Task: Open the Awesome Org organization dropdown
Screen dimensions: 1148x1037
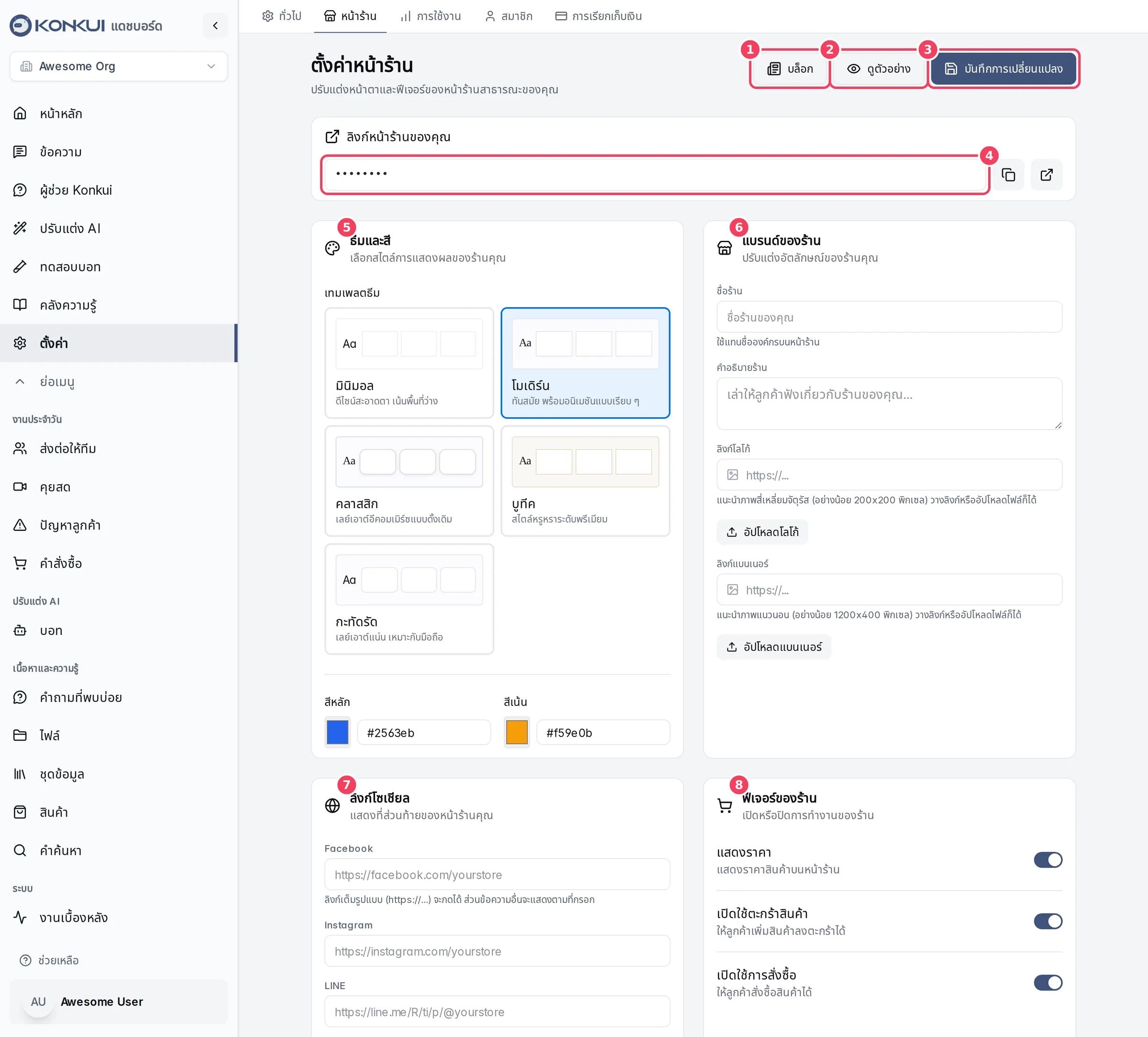Action: pyautogui.click(x=119, y=66)
